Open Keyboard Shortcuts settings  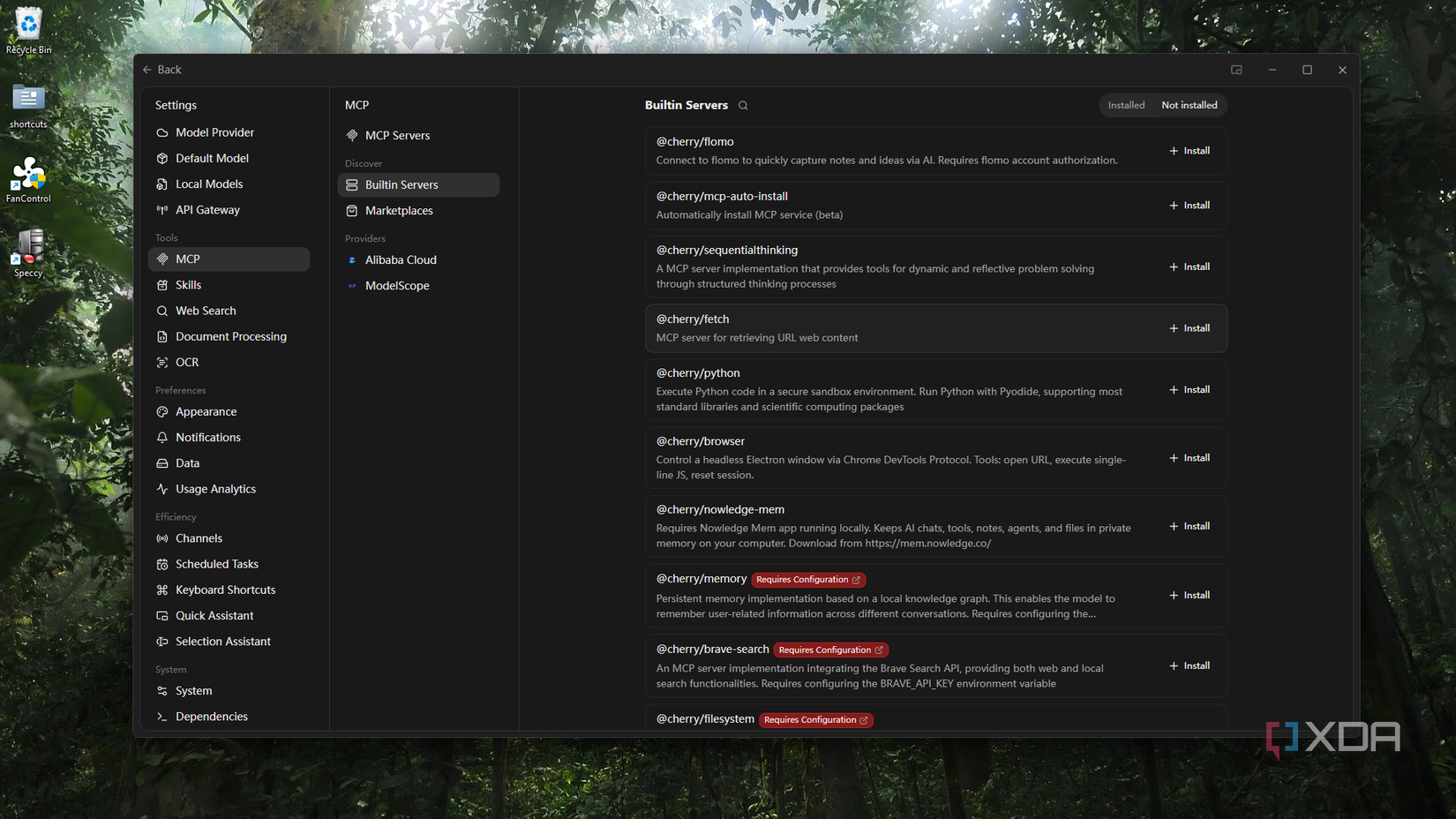(229, 590)
